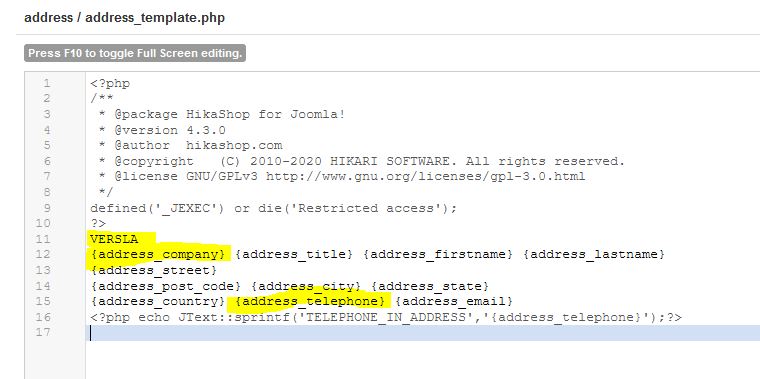Screen dimensions: 760x379
Task: Click the Press F10 Full Screen hint badge
Action: pyautogui.click(x=135, y=53)
